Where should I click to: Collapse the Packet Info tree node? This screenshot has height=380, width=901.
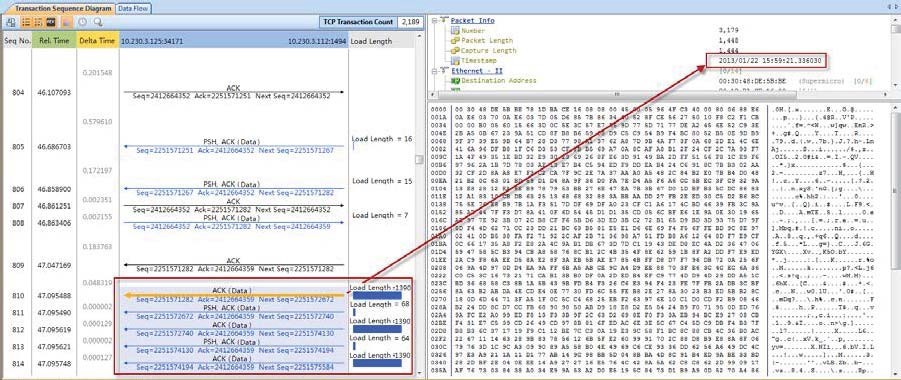coord(434,20)
